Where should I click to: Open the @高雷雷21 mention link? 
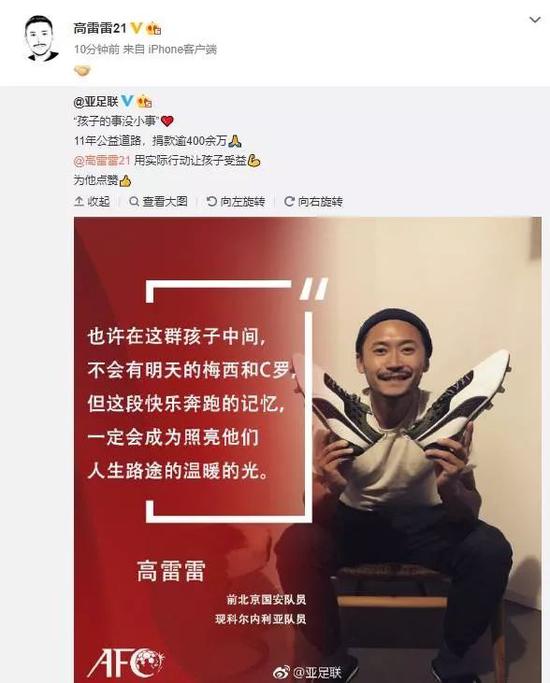coord(102,161)
